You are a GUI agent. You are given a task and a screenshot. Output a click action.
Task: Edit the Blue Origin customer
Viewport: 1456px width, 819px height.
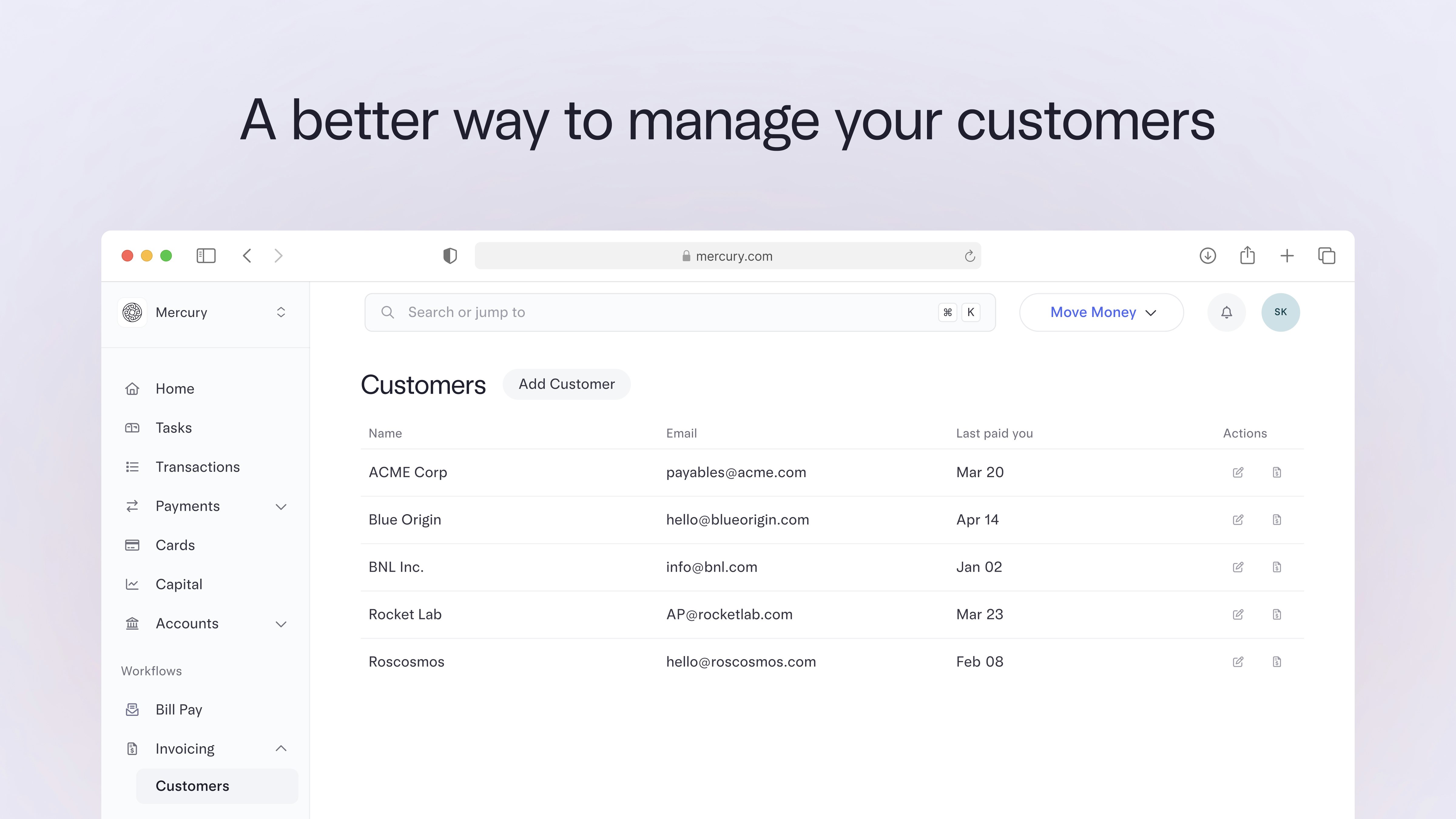pyautogui.click(x=1238, y=519)
